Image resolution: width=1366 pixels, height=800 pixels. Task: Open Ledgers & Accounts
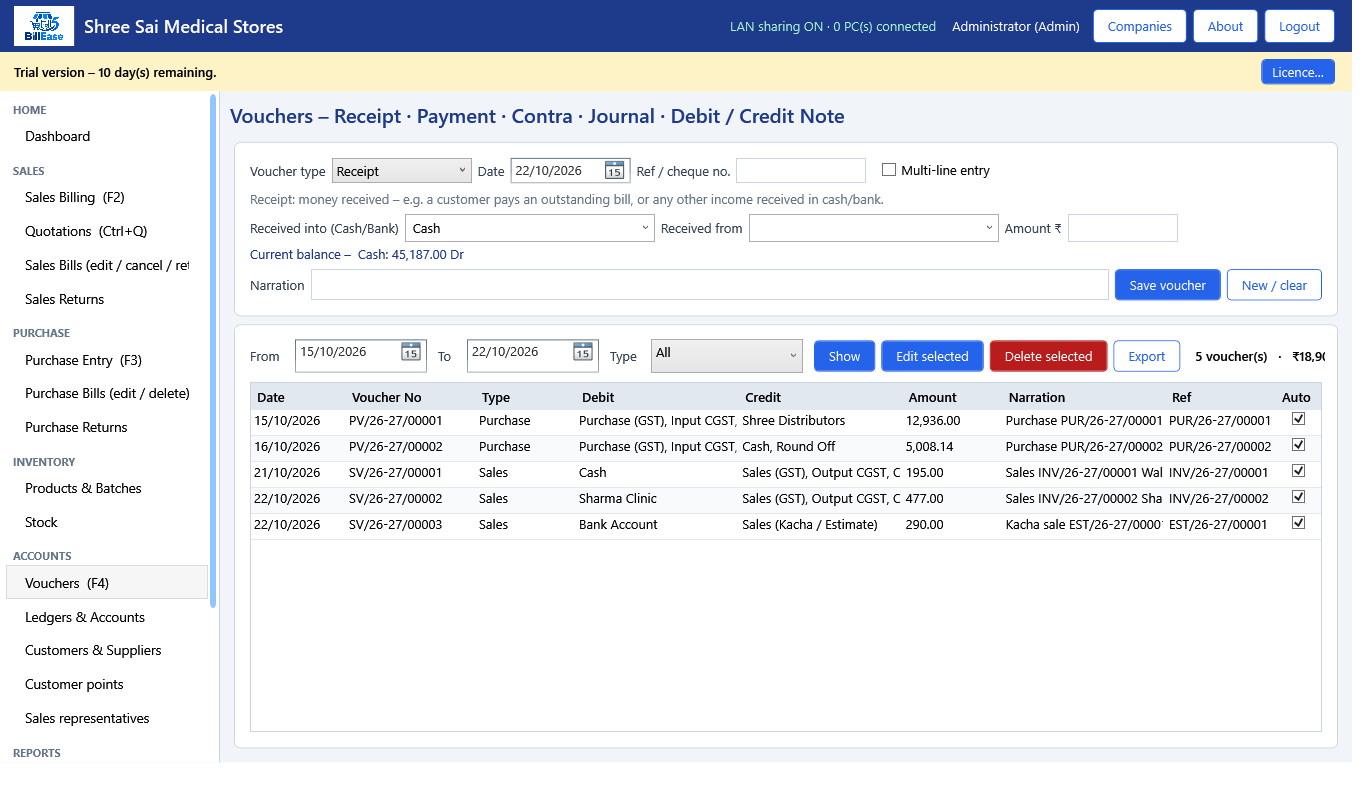(x=85, y=617)
